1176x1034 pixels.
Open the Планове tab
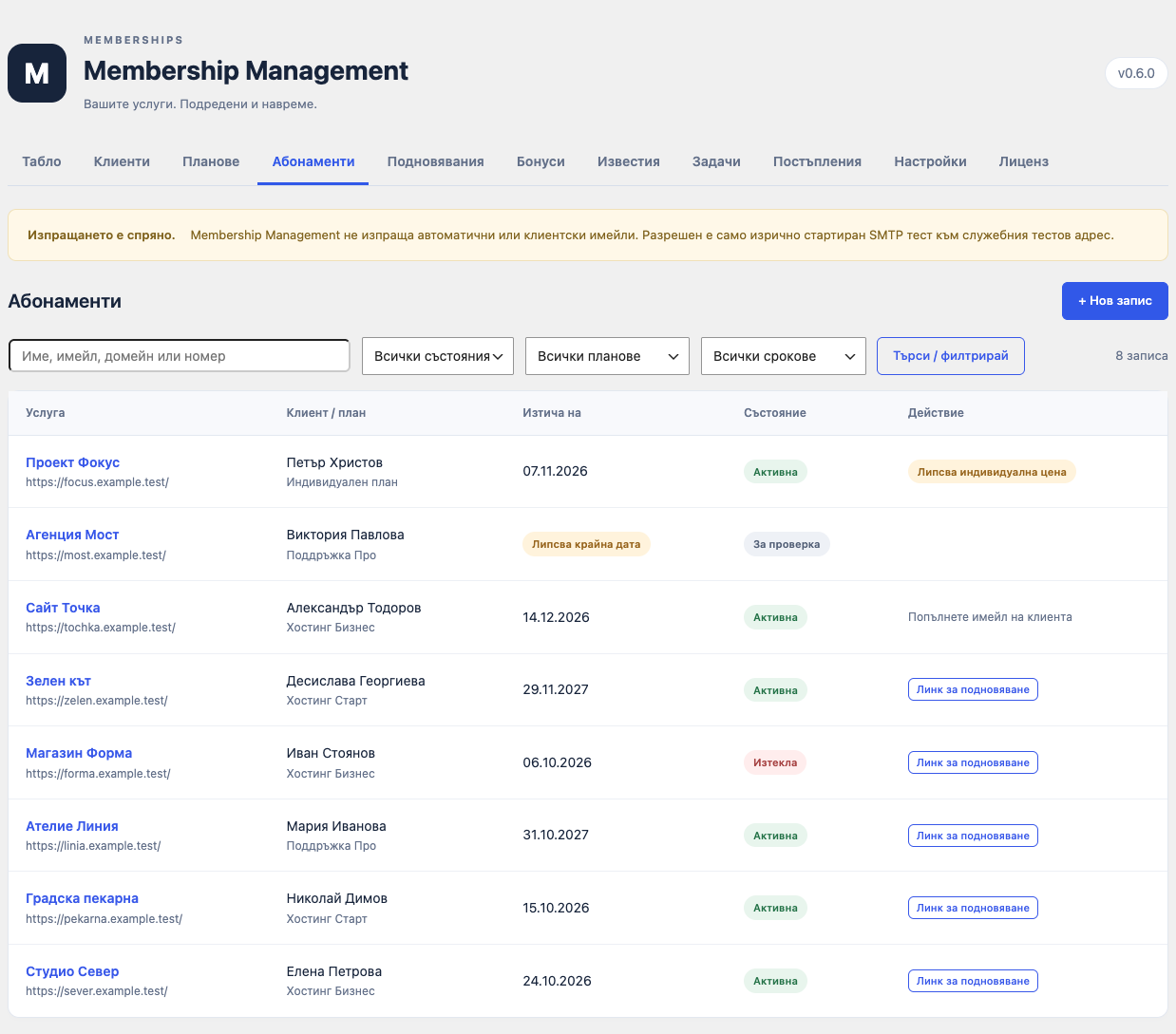211,161
